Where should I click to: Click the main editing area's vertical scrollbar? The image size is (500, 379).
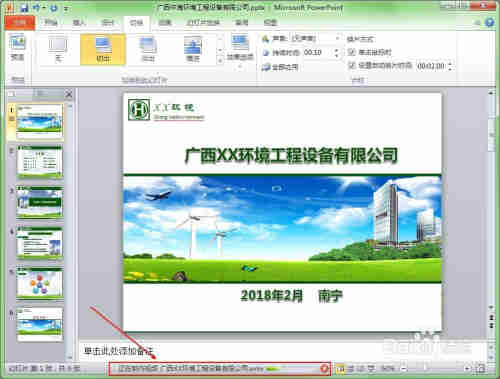click(491, 200)
